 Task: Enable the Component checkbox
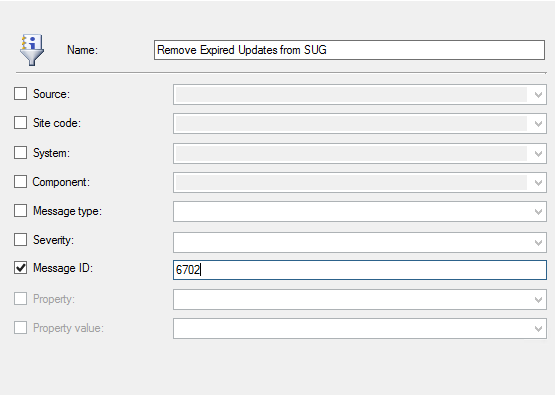21,182
